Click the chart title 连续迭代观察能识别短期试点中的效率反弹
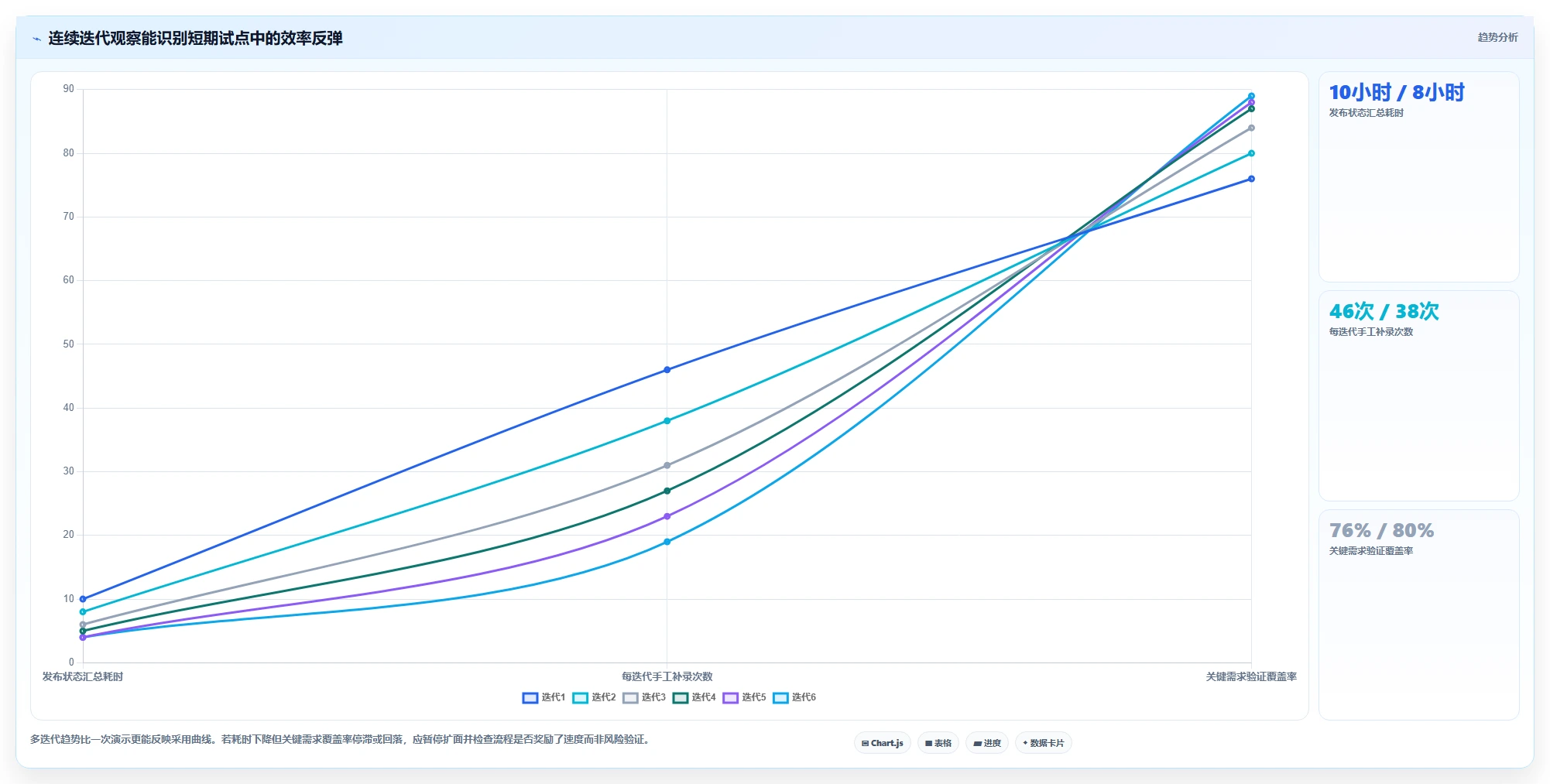Screen dimensions: 1550x784 pos(195,38)
